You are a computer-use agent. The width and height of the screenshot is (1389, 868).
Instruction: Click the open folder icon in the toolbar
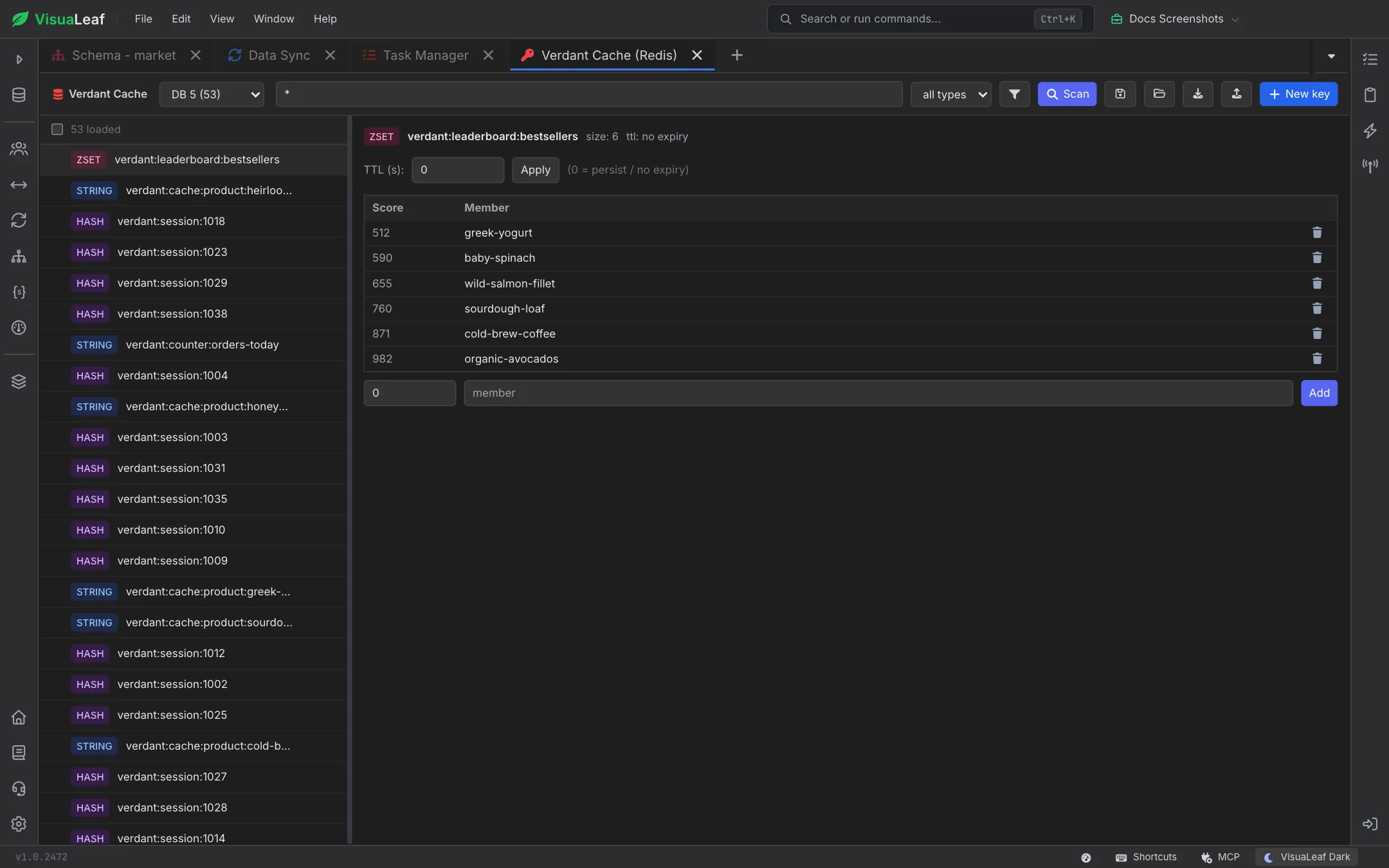coord(1159,94)
